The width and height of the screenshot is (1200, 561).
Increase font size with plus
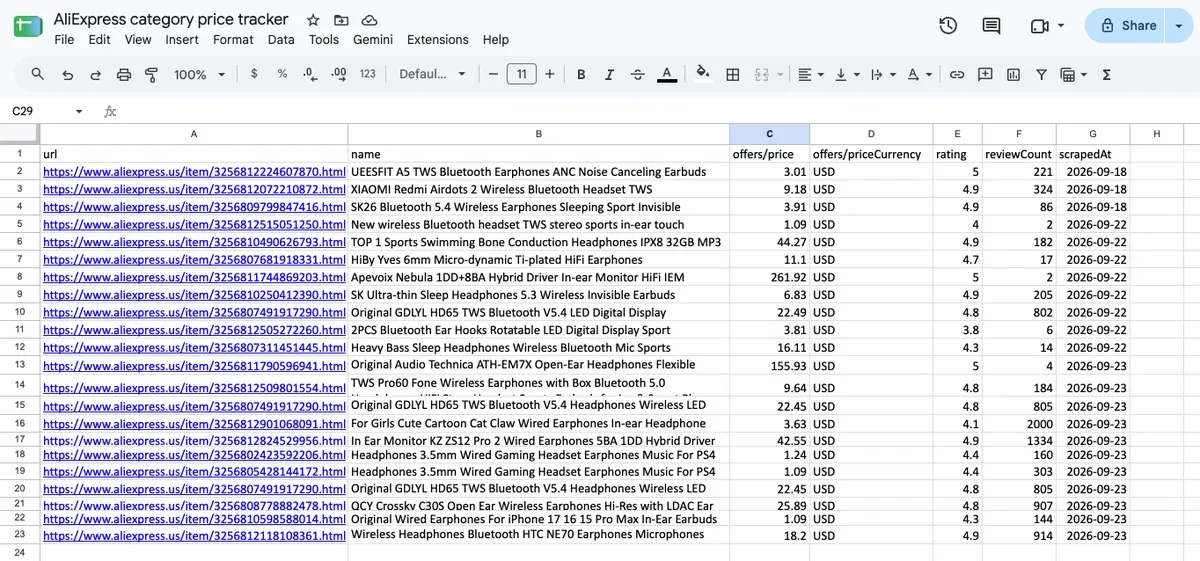point(550,74)
